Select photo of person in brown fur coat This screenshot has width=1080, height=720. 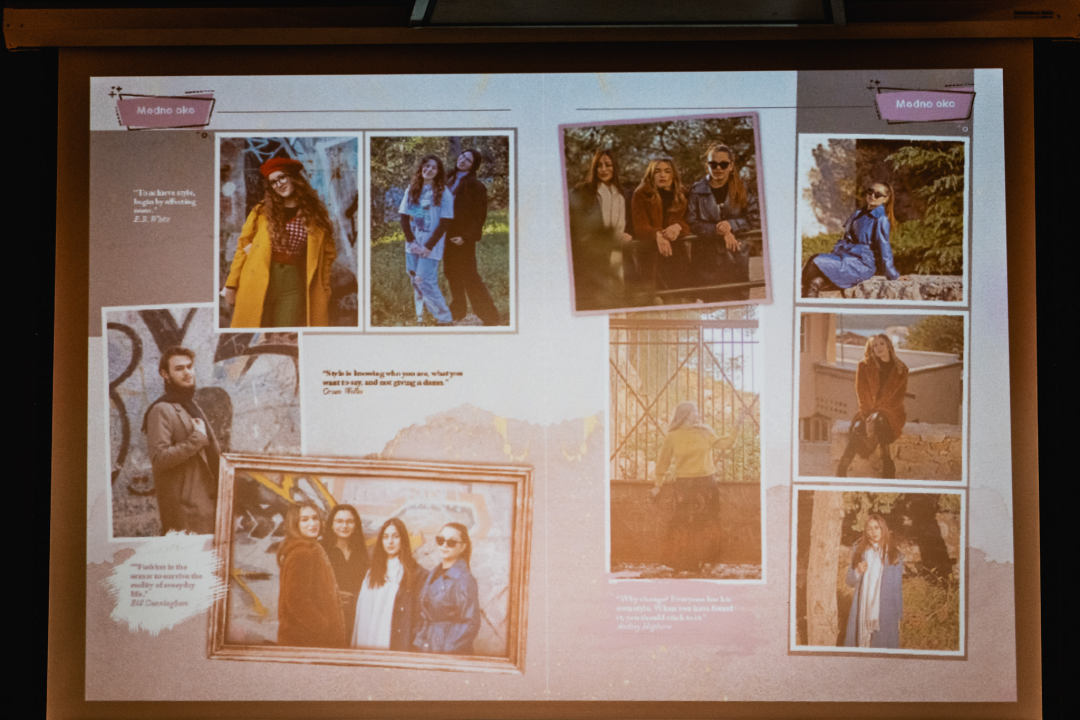tap(880, 396)
